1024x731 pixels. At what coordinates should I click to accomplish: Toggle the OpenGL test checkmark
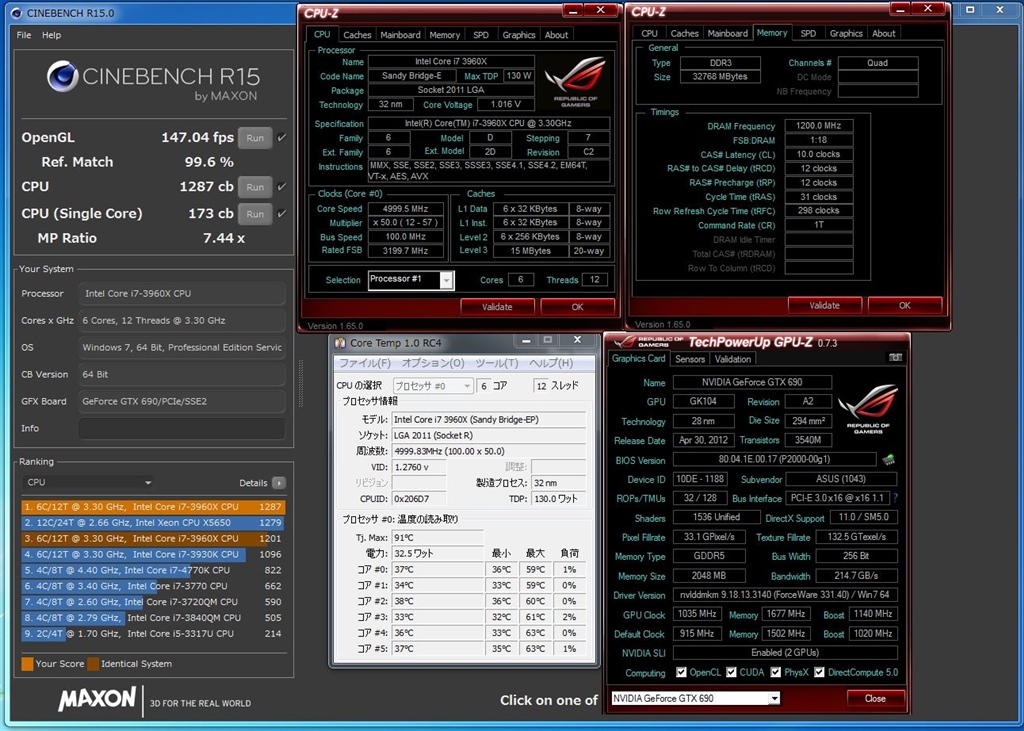tap(281, 138)
